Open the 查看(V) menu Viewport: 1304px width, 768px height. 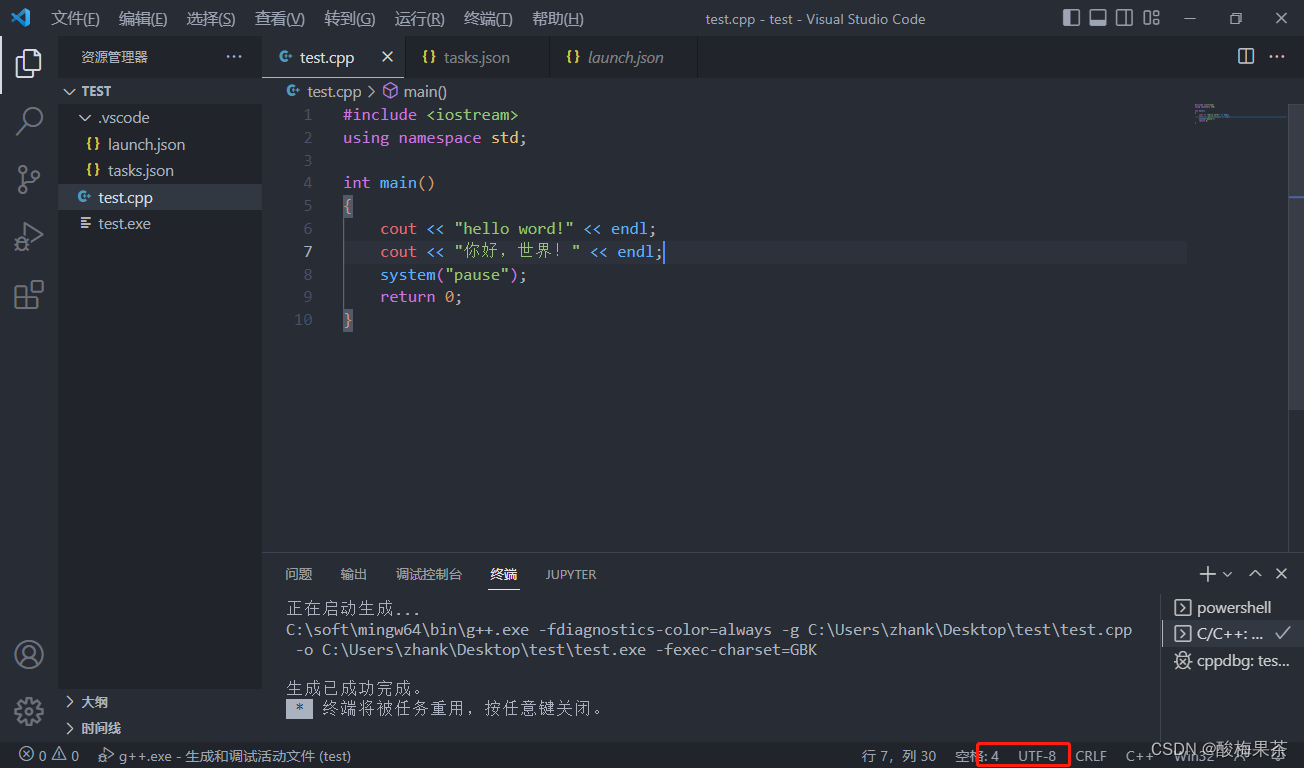click(x=280, y=19)
